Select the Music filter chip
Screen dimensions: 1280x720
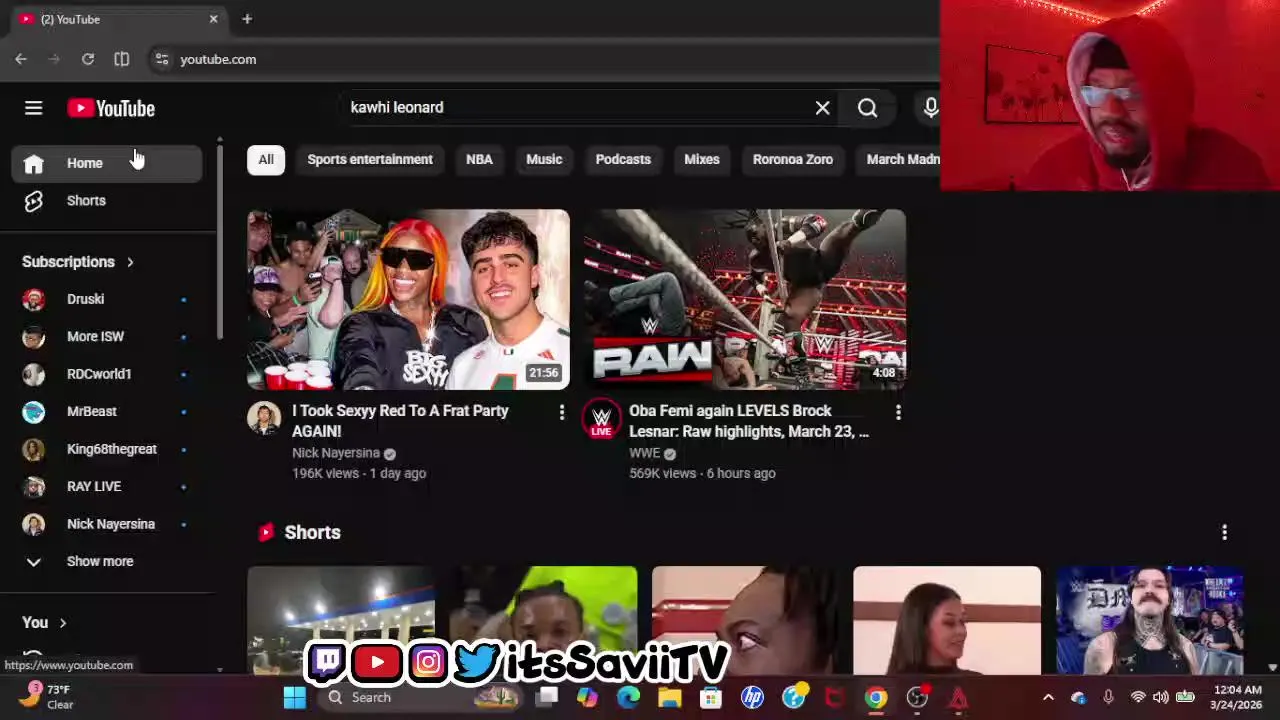[x=544, y=160]
